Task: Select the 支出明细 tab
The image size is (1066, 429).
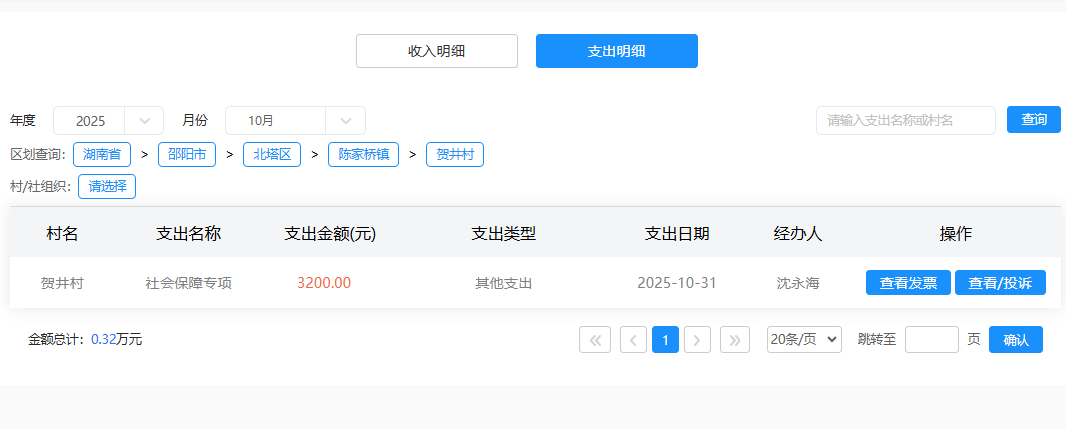Action: point(616,51)
